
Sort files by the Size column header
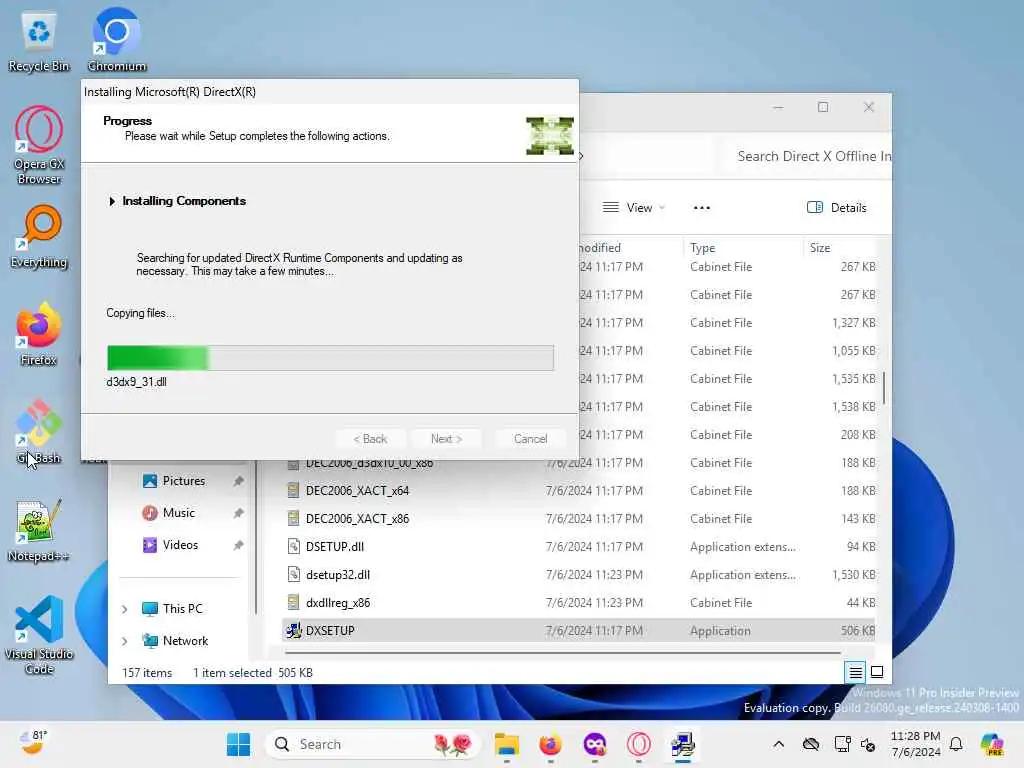tap(840, 248)
